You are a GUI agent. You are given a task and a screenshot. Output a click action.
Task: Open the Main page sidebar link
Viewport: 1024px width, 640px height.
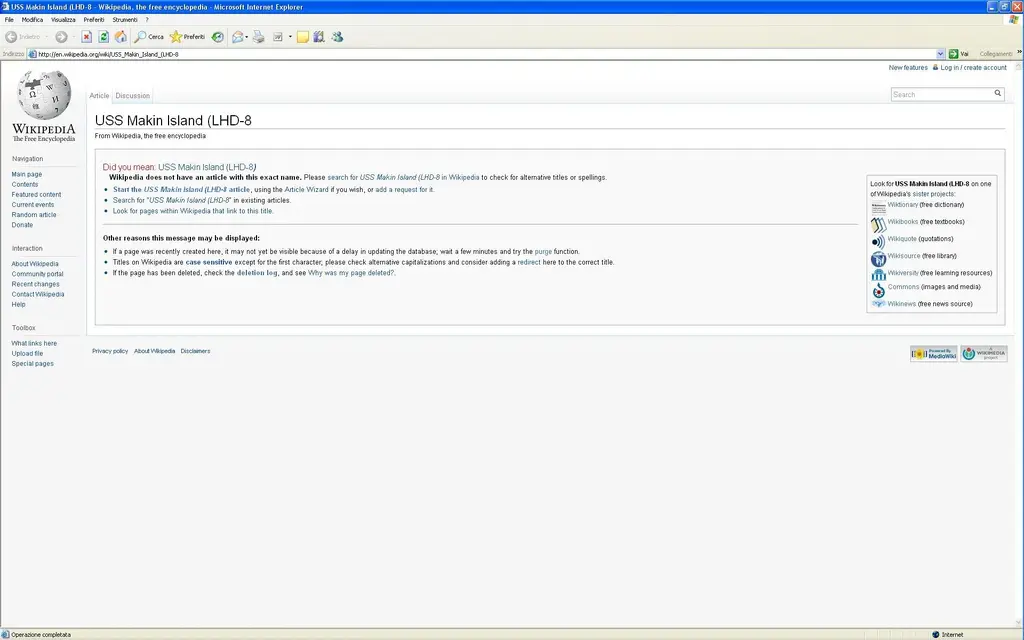click(27, 174)
